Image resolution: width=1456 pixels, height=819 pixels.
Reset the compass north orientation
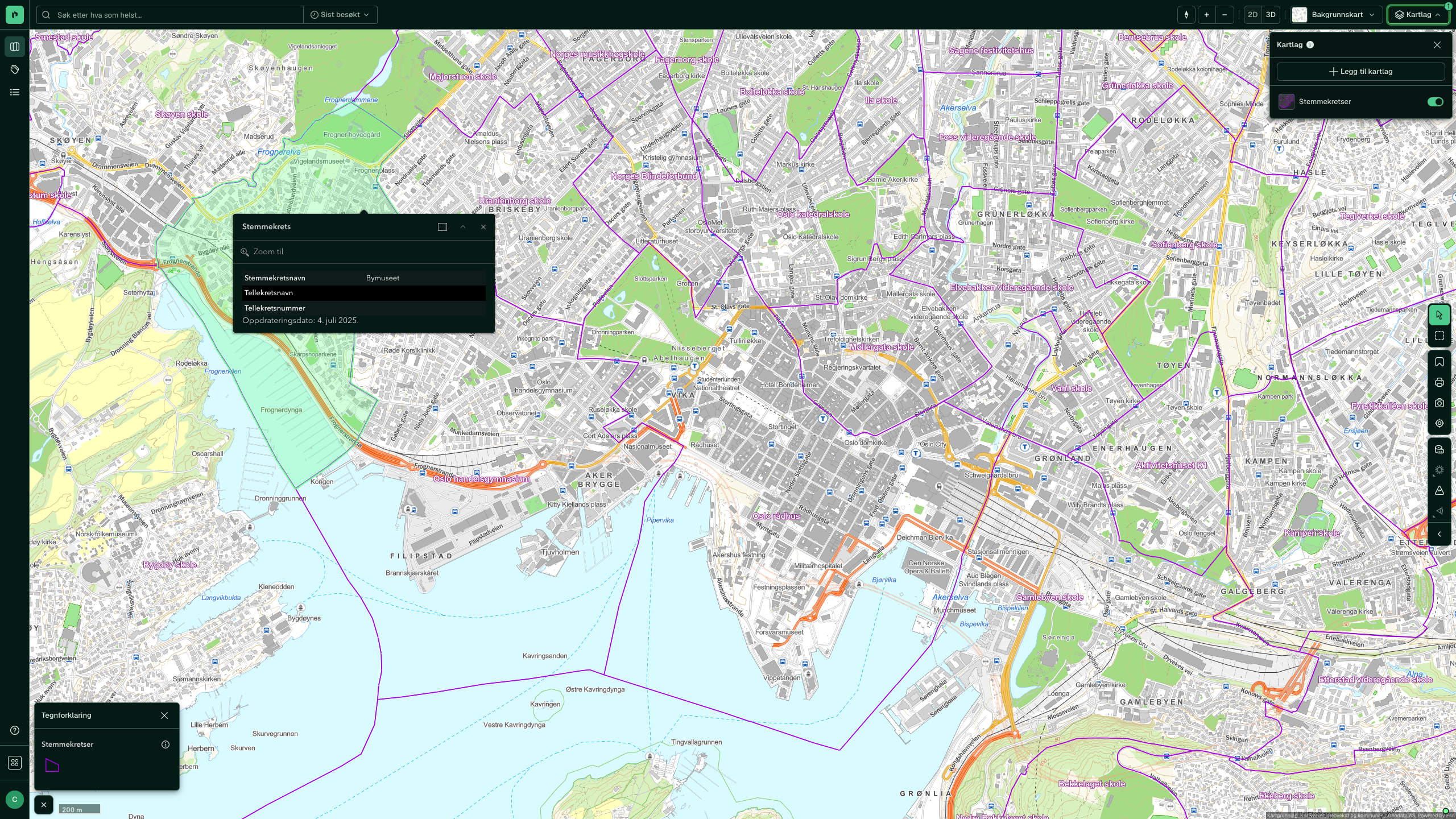pos(1186,15)
